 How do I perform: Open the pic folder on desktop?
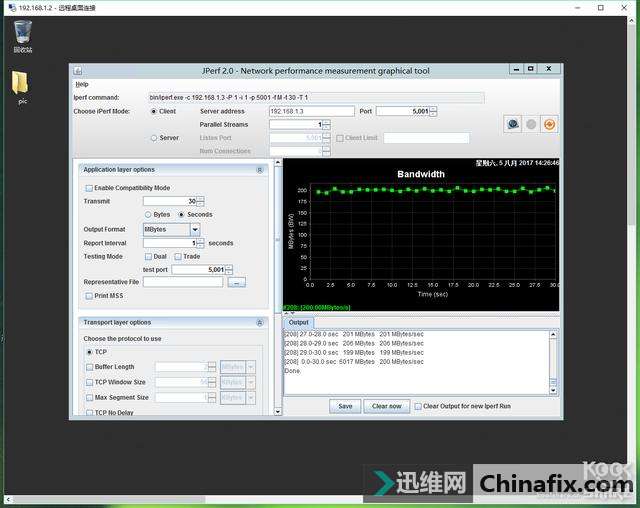tap(20, 87)
